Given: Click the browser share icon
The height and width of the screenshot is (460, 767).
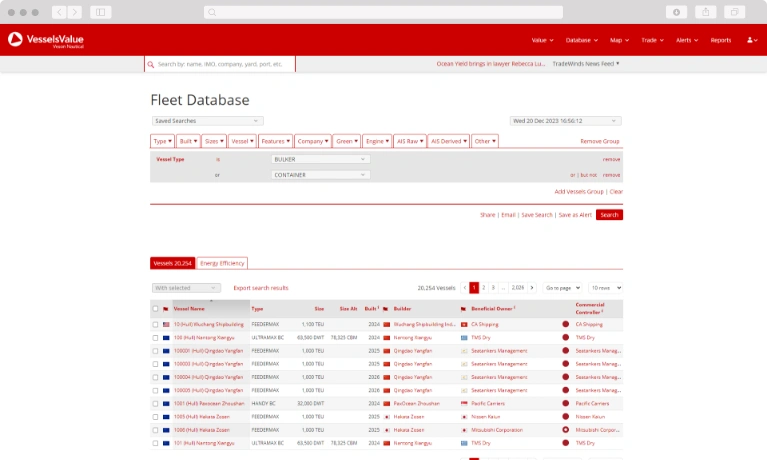Looking at the screenshot, I should [x=706, y=12].
